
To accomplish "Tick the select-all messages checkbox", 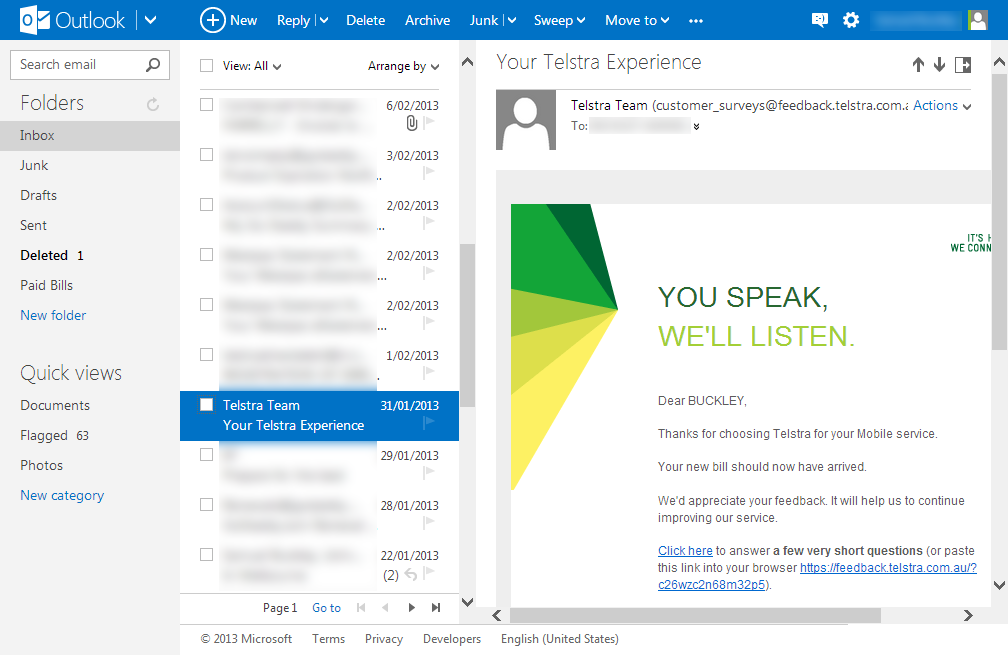I will point(206,66).
